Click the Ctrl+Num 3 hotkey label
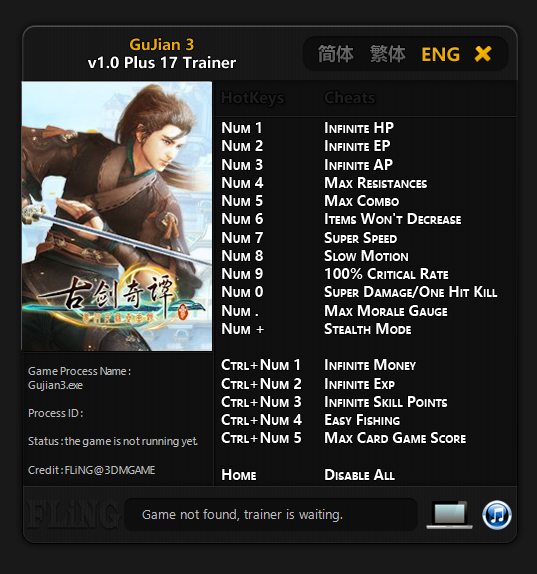Image resolution: width=537 pixels, height=574 pixels. (261, 402)
